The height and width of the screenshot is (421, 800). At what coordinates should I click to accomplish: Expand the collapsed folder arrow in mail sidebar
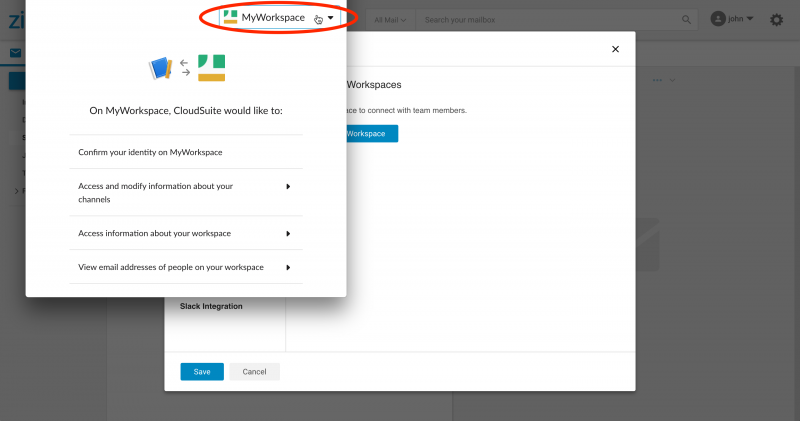tap(17, 191)
